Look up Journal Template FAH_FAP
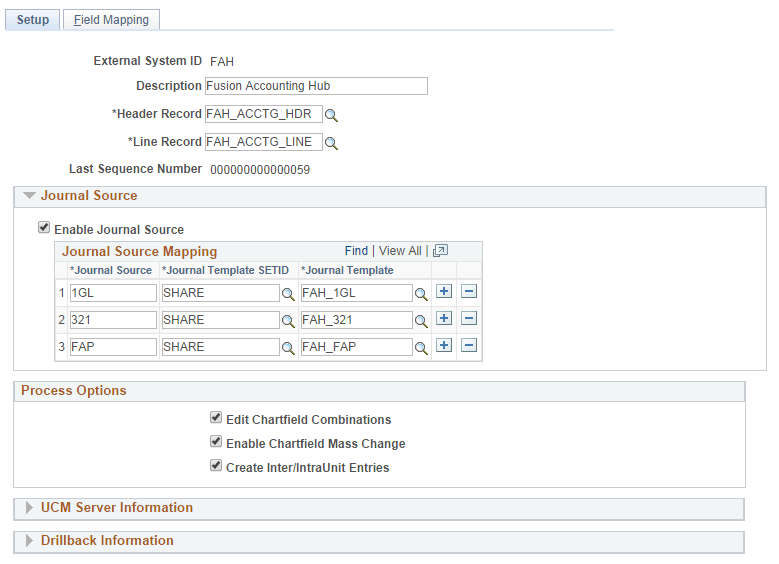Image resolution: width=779 pixels, height=564 pixels. (421, 347)
